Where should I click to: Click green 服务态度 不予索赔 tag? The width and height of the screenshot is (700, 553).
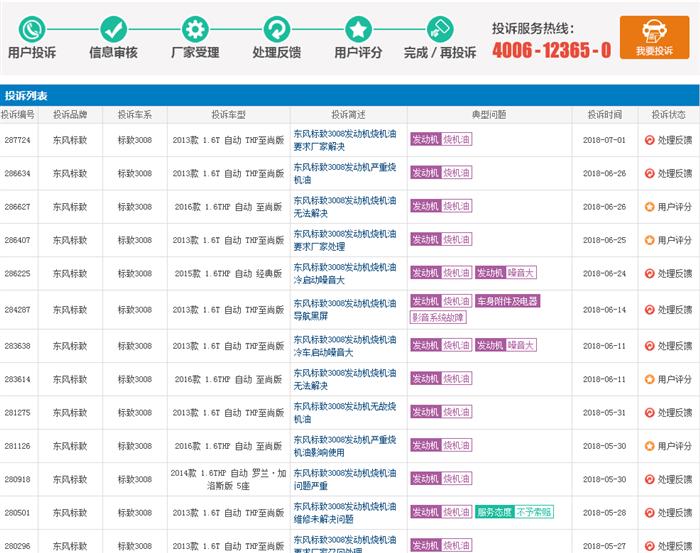pos(514,512)
